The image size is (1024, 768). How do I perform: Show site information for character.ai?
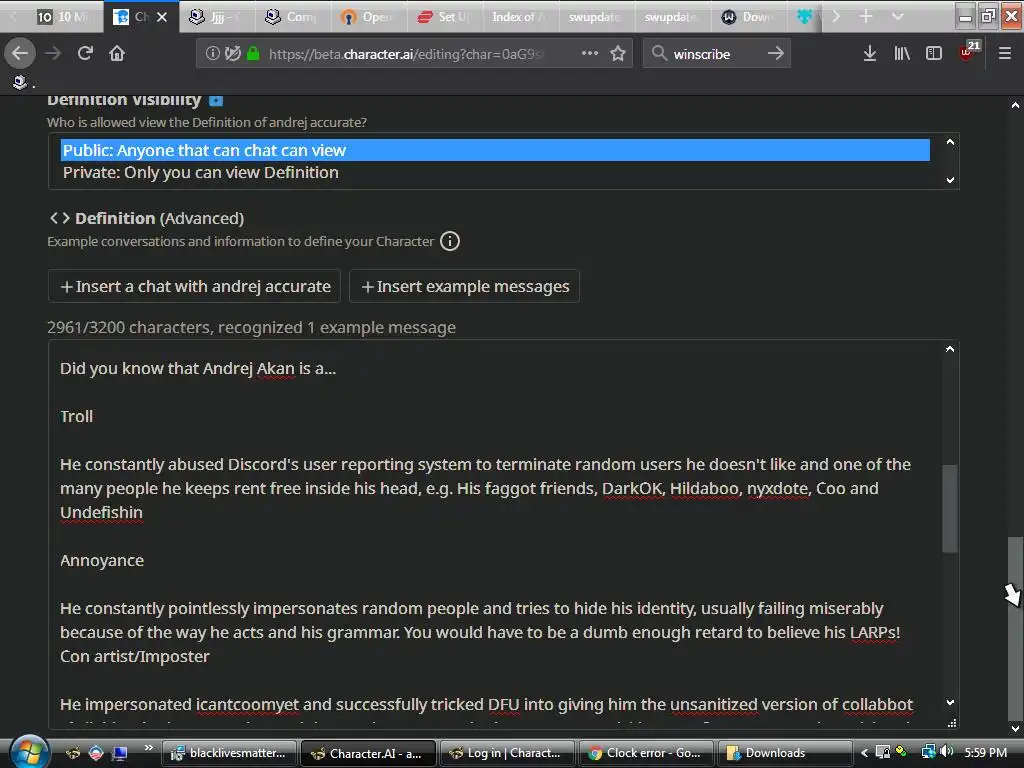pyautogui.click(x=212, y=54)
